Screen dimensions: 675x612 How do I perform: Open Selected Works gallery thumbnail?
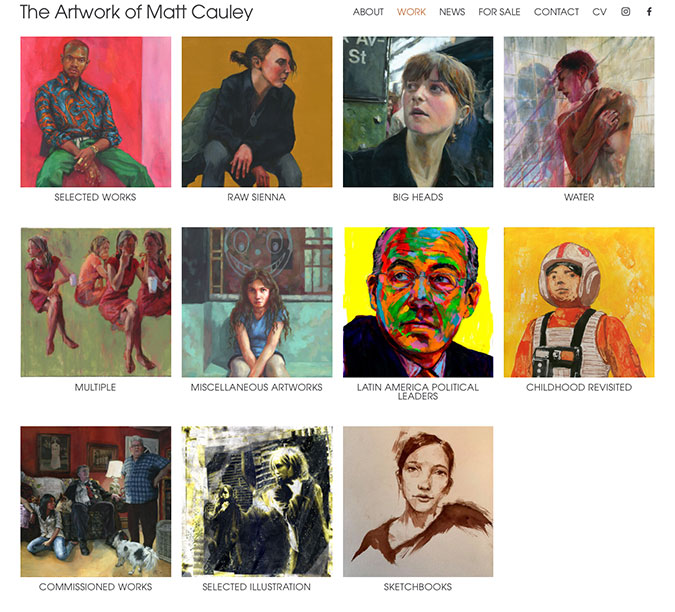point(96,112)
